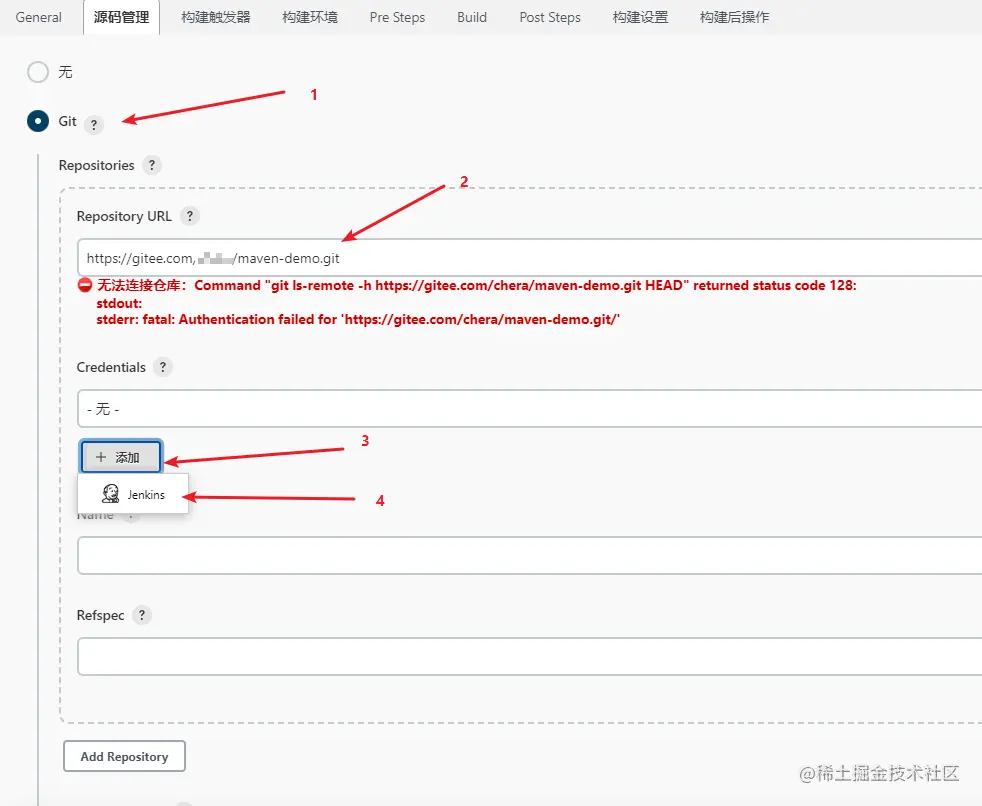Show help for Repository URL
The width and height of the screenshot is (982, 806).
(x=190, y=216)
